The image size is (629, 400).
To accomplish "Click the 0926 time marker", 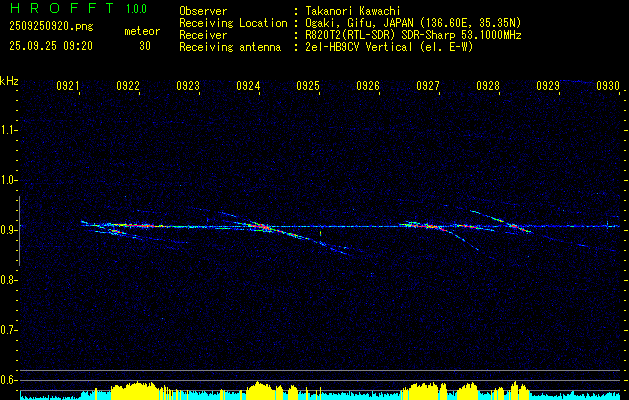I will coord(368,85).
